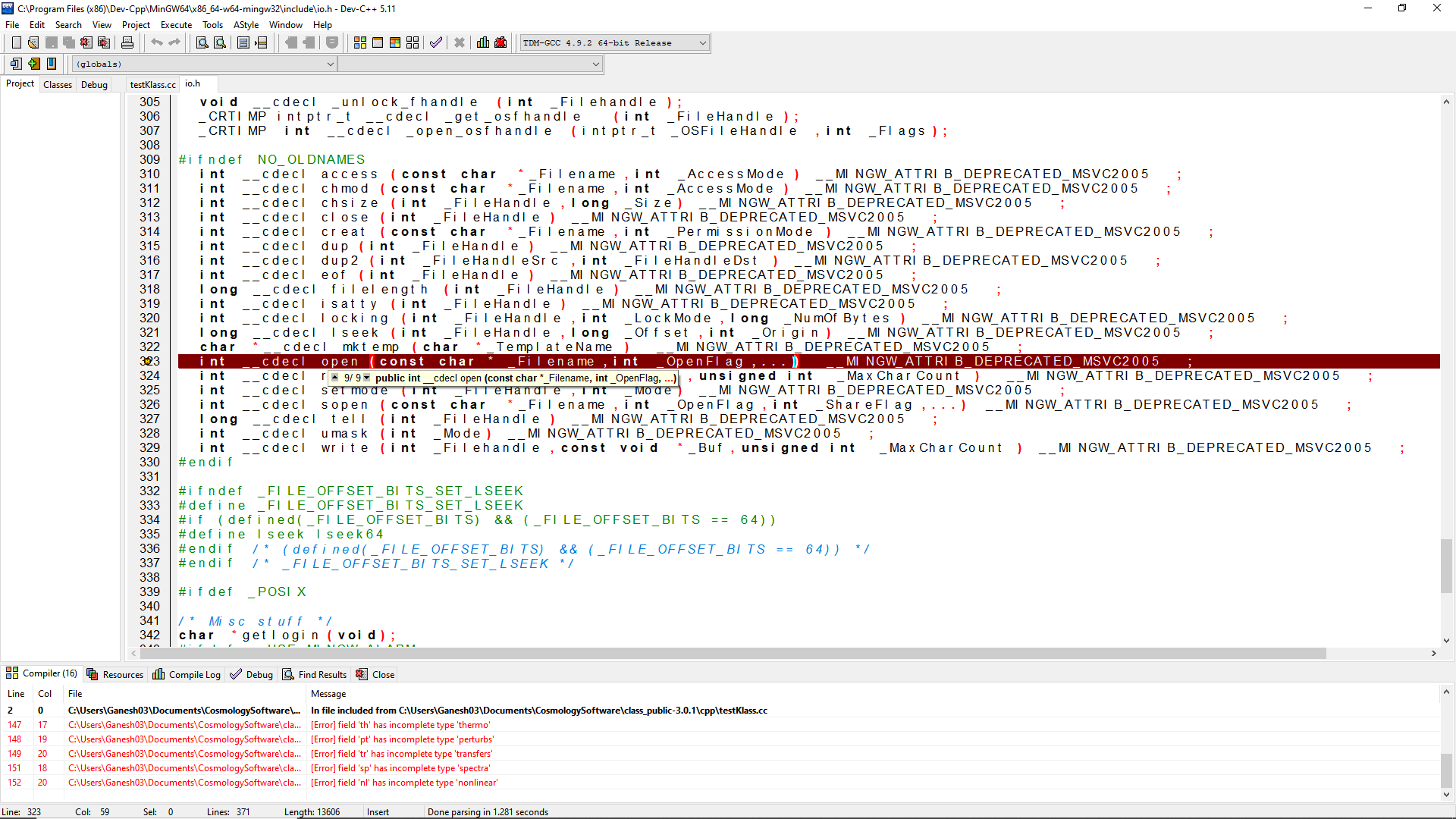Click the Print toolbar icon

click(127, 42)
